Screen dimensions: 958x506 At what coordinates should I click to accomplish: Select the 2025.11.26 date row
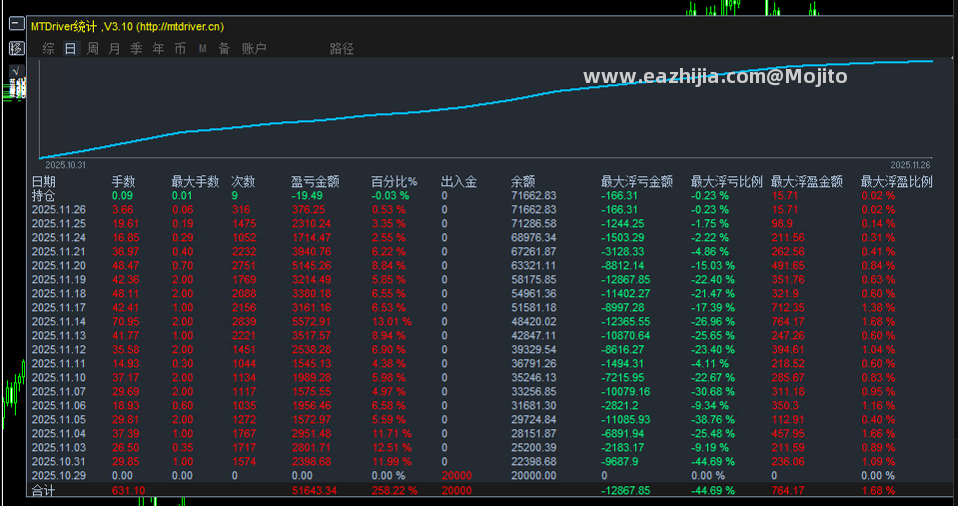(x=59, y=210)
